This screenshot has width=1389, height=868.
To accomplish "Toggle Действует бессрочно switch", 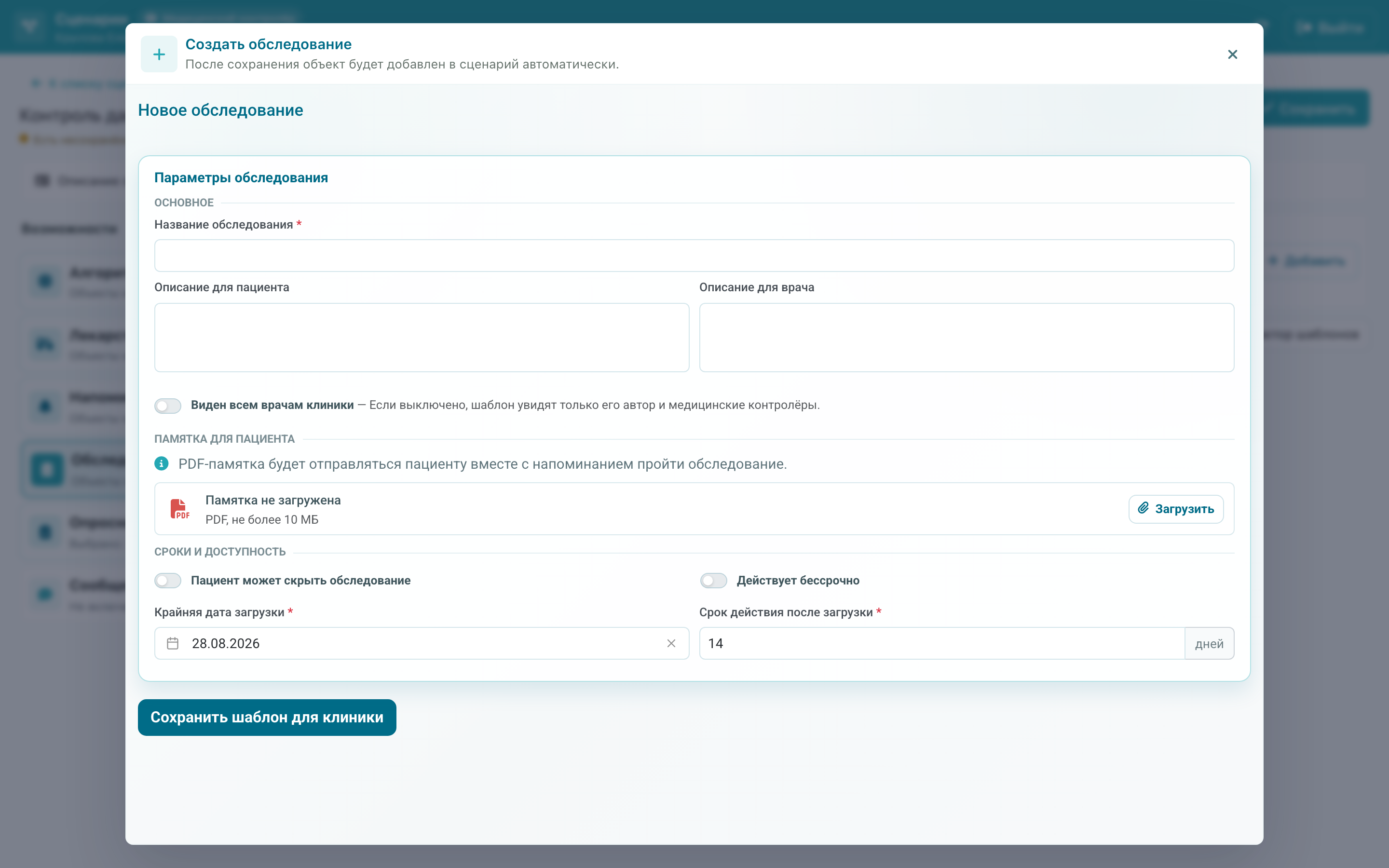I will (x=713, y=581).
